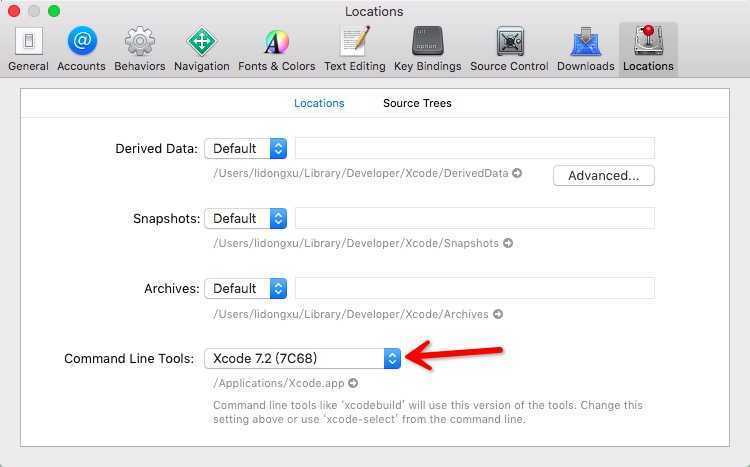Click the /Users/lidongxu/.../Snapshots path text
Image resolution: width=750 pixels, height=467 pixels.
[x=356, y=243]
